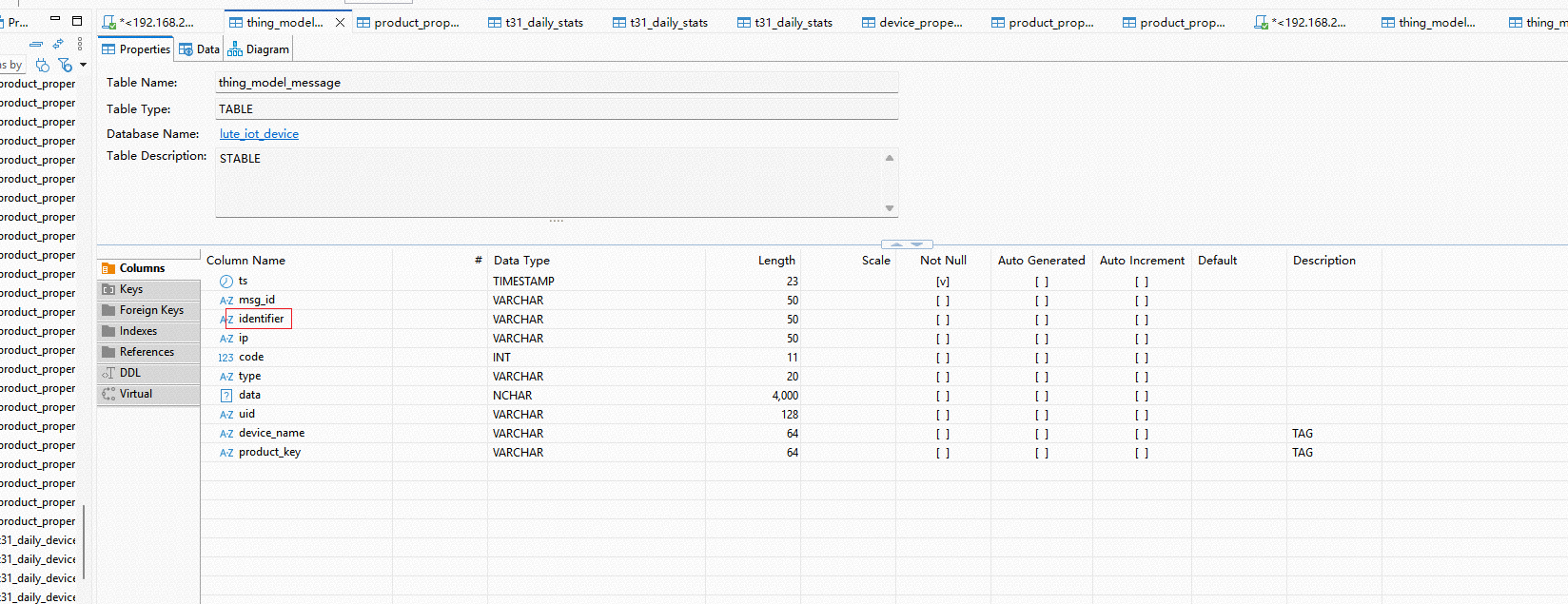1568x604 pixels.
Task: Click the navigator view menu dots icon
Action: [x=80, y=45]
